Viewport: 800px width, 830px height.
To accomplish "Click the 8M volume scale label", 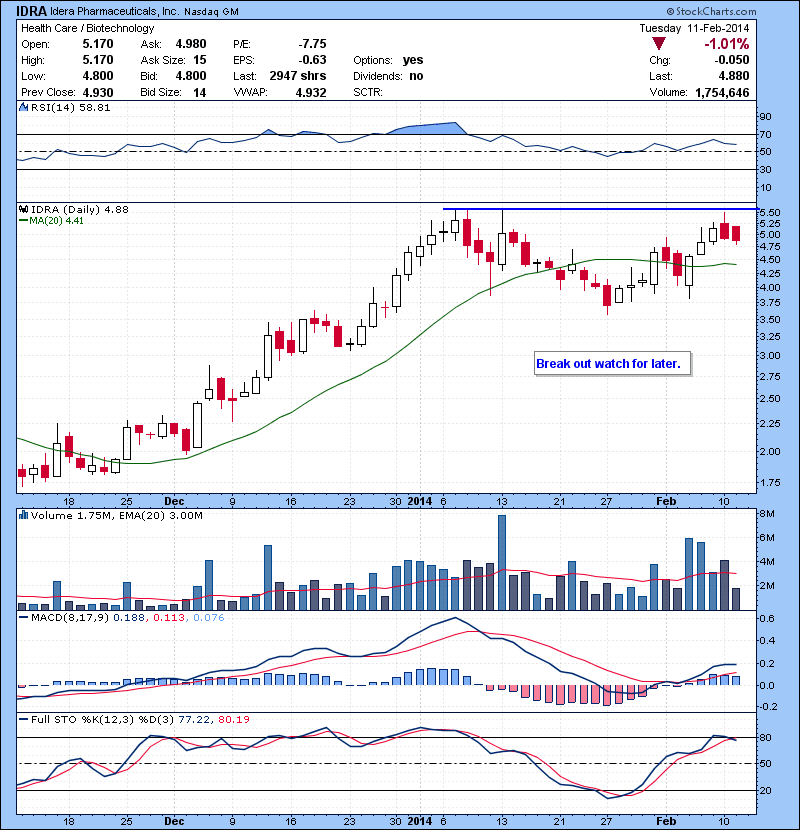I will (767, 513).
